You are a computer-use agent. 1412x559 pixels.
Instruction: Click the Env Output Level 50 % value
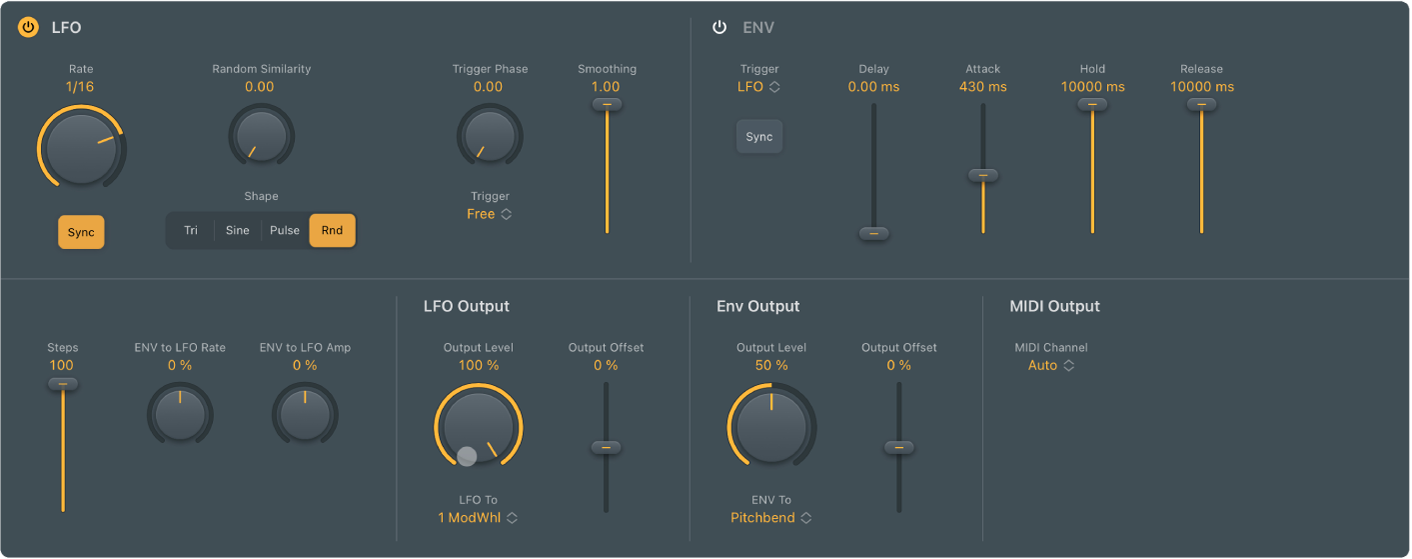click(x=771, y=366)
